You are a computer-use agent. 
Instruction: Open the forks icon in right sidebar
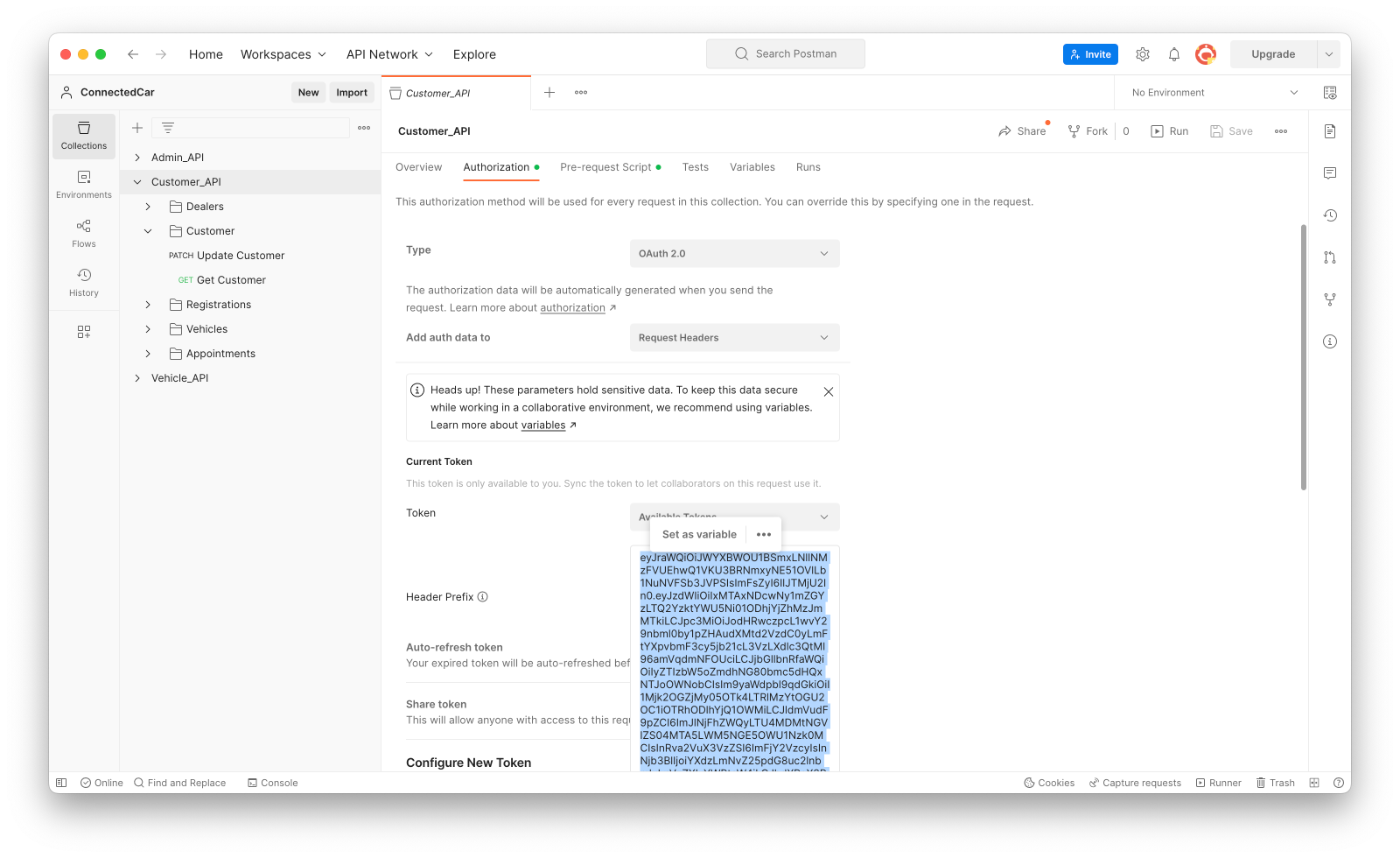[1330, 299]
